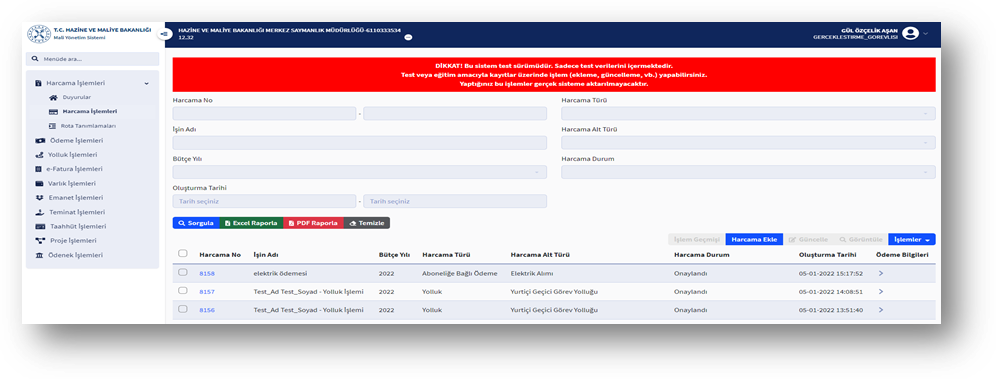Open the Harcama No 8156 link
Screen dimensions: 996x379
click(207, 310)
